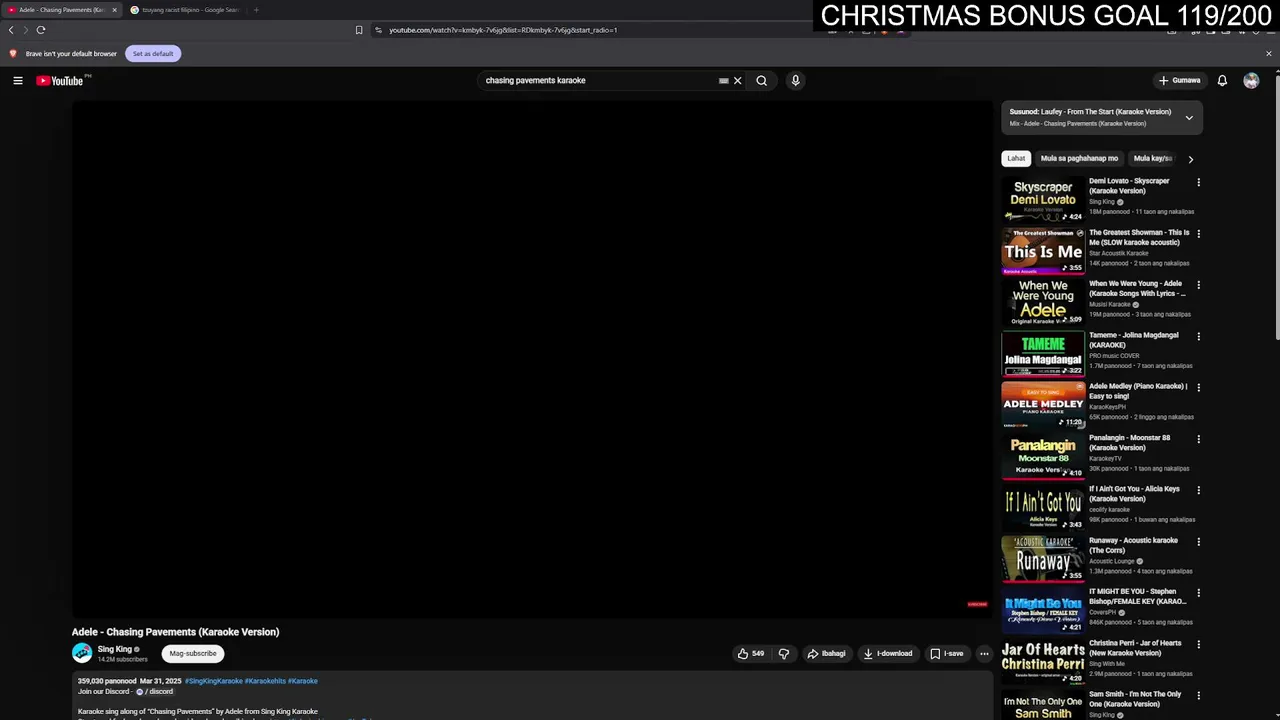
Task: Run search with the magnifier icon
Action: (x=762, y=80)
